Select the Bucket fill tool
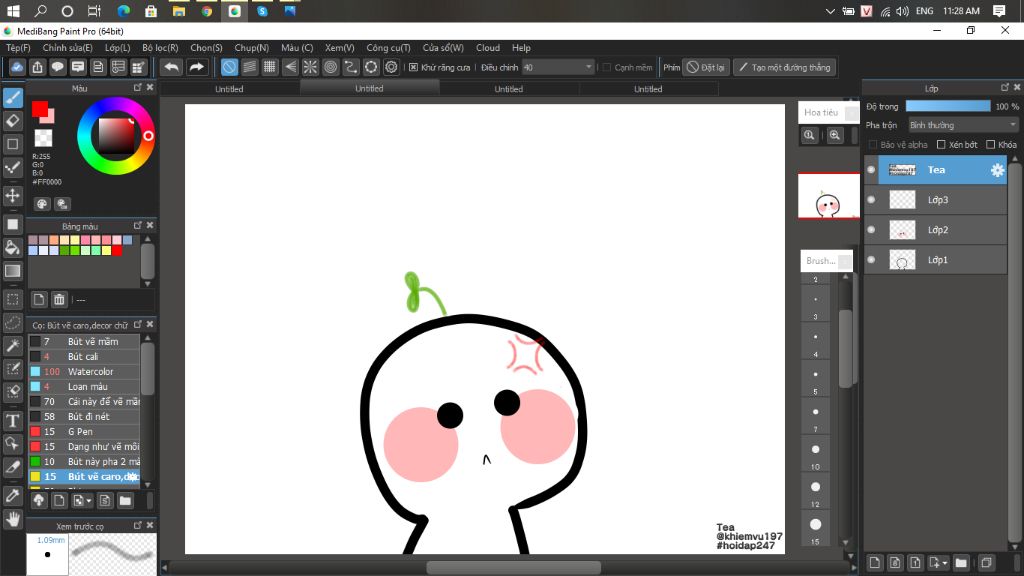 coord(13,247)
